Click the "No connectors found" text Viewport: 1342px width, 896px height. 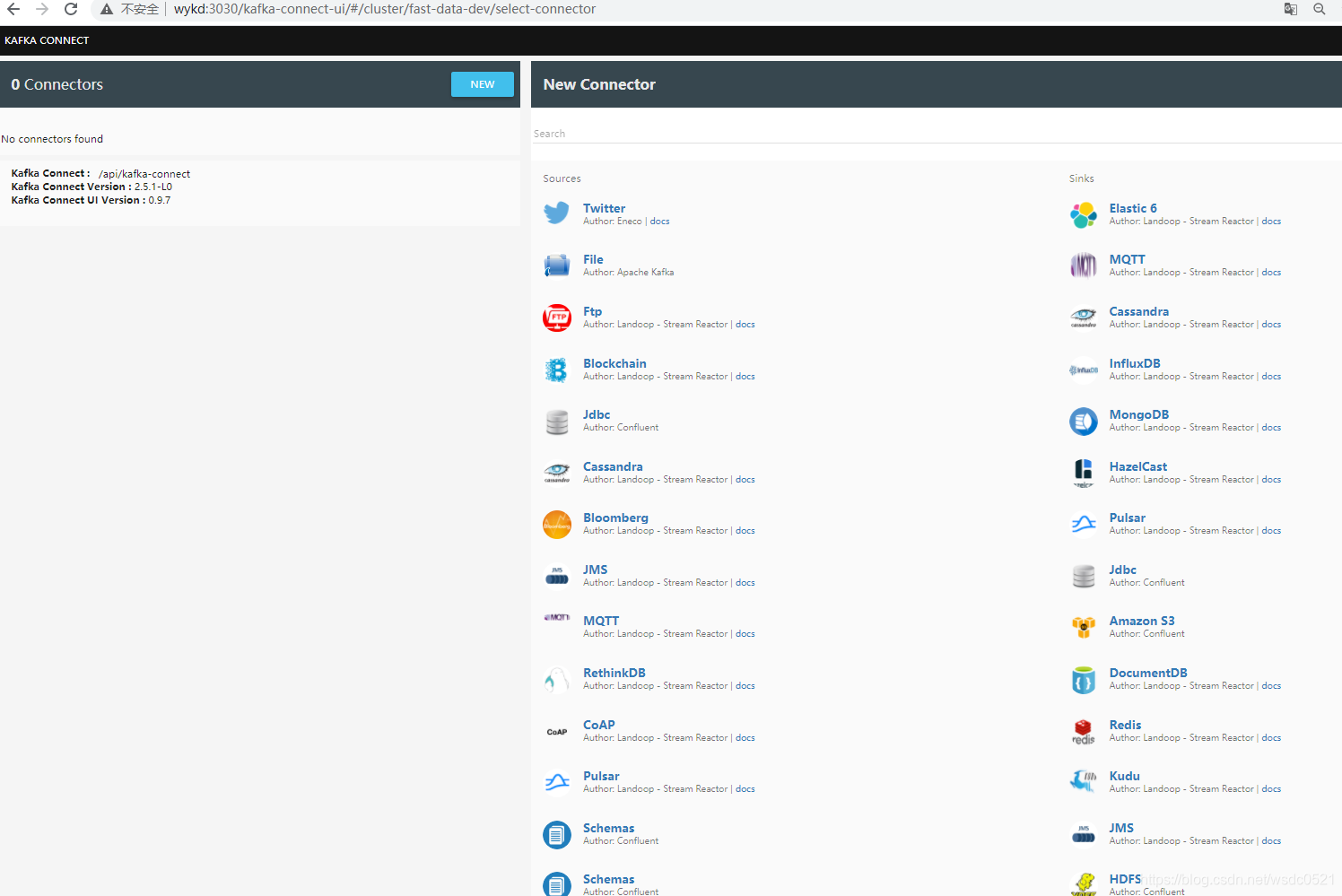tap(52, 139)
